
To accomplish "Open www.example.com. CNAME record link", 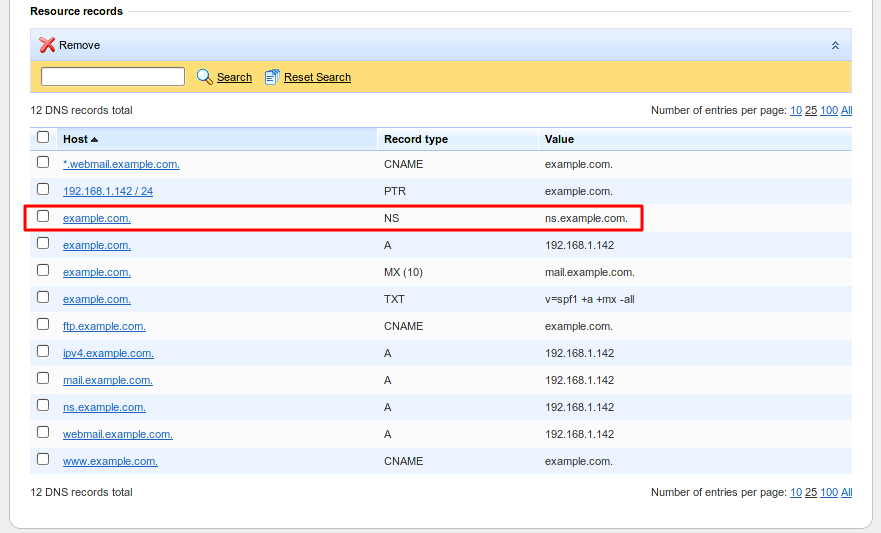I will (110, 461).
